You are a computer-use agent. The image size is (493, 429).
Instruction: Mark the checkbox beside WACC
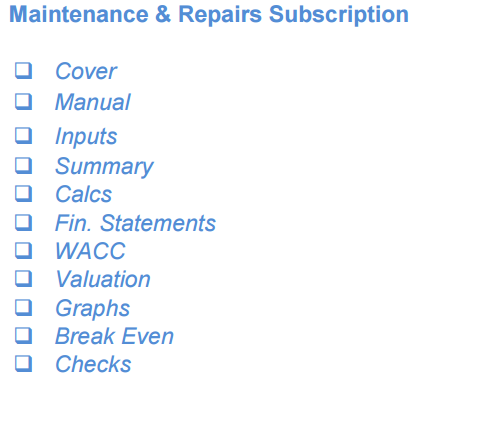[x=24, y=250]
